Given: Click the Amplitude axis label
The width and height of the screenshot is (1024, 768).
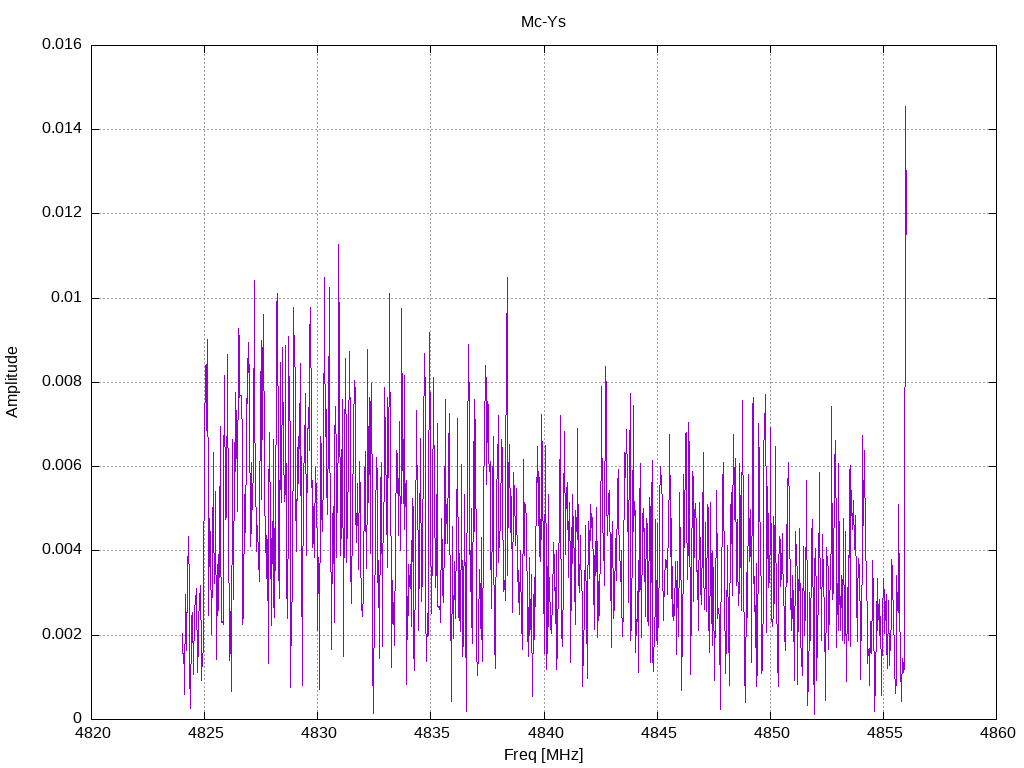Looking at the screenshot, I should [x=12, y=382].
